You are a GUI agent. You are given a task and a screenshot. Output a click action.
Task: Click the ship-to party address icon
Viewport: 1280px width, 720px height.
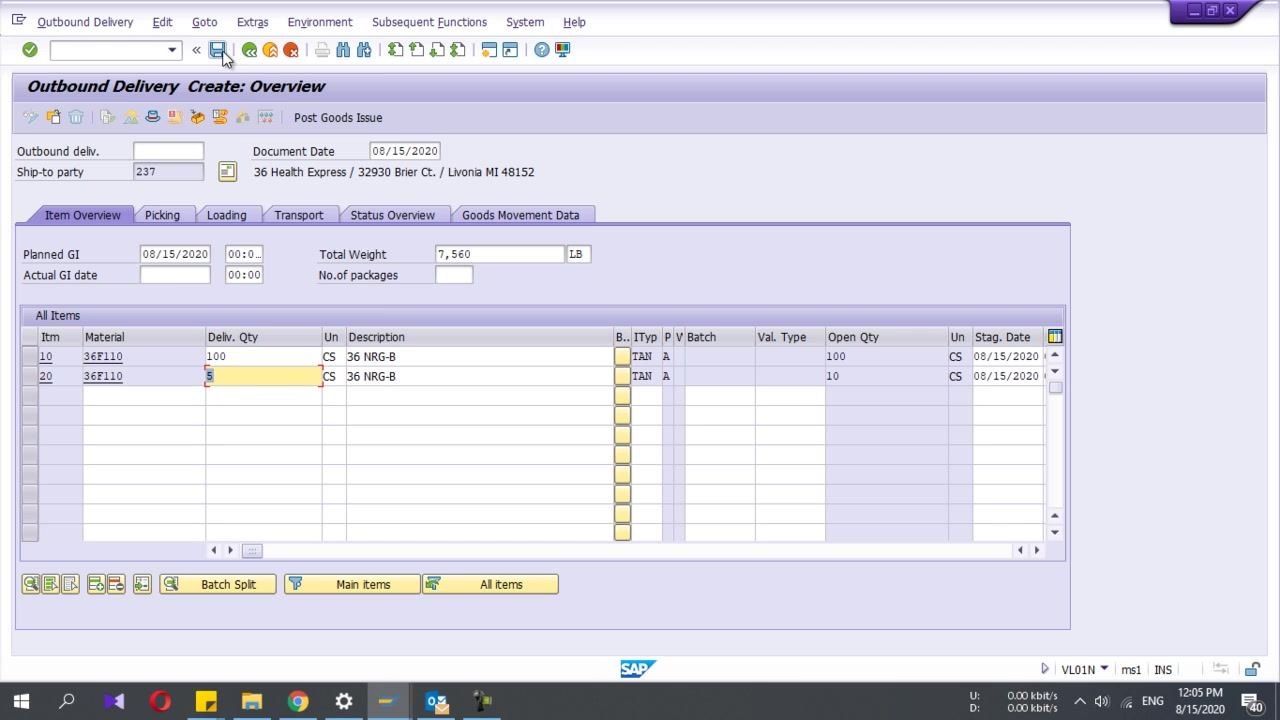(227, 172)
